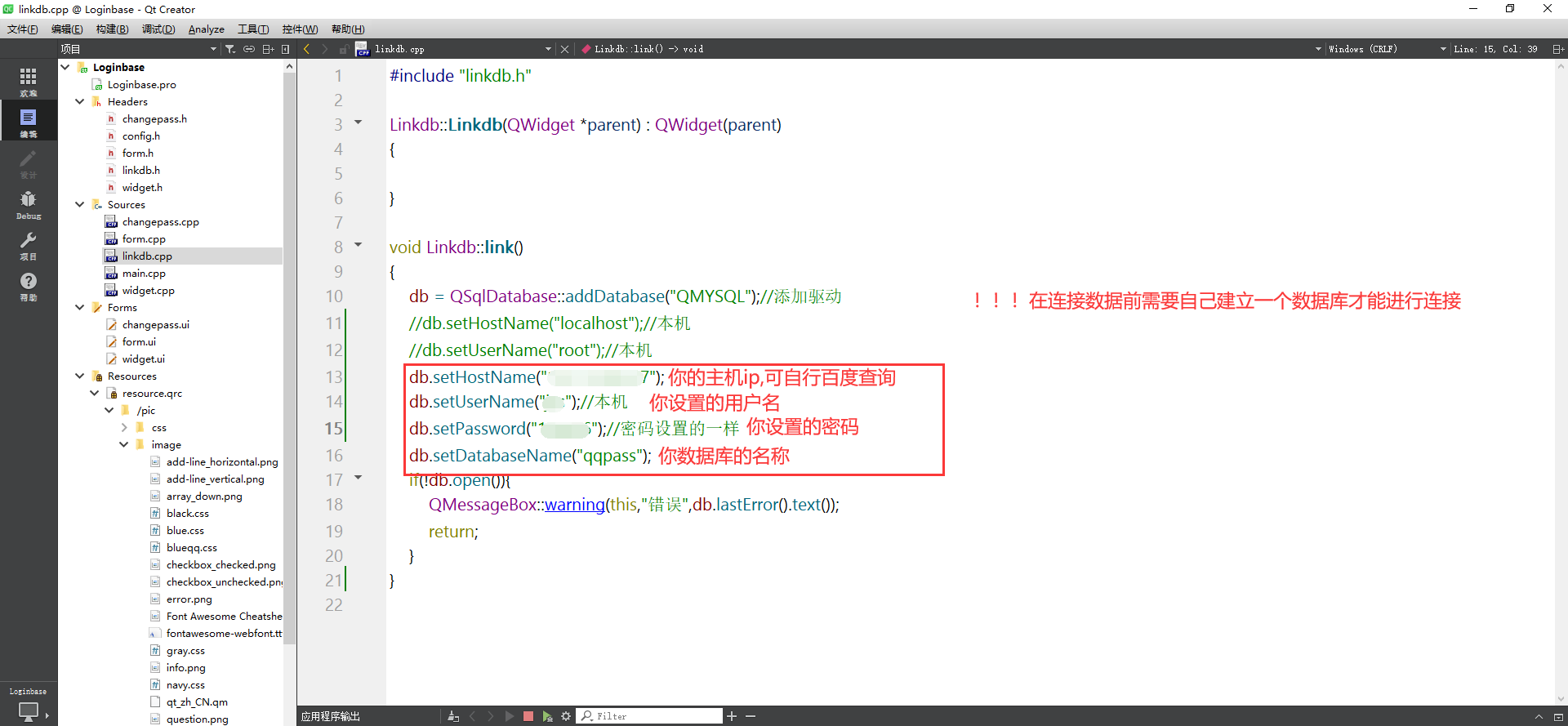1568x726 pixels.
Task: Open the Windows (CRLF) line ending dropdown
Action: [1387, 49]
